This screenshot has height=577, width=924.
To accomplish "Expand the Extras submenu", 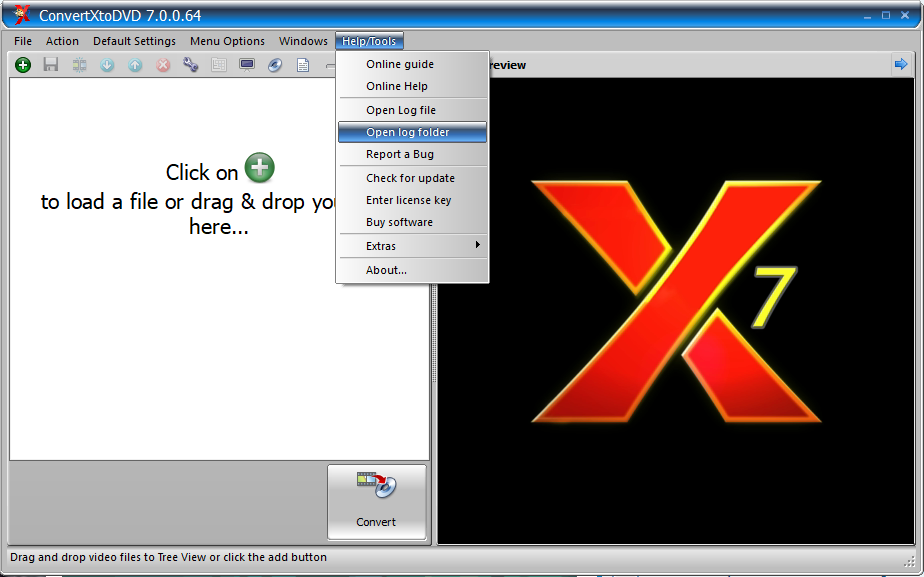I will click(x=412, y=246).
